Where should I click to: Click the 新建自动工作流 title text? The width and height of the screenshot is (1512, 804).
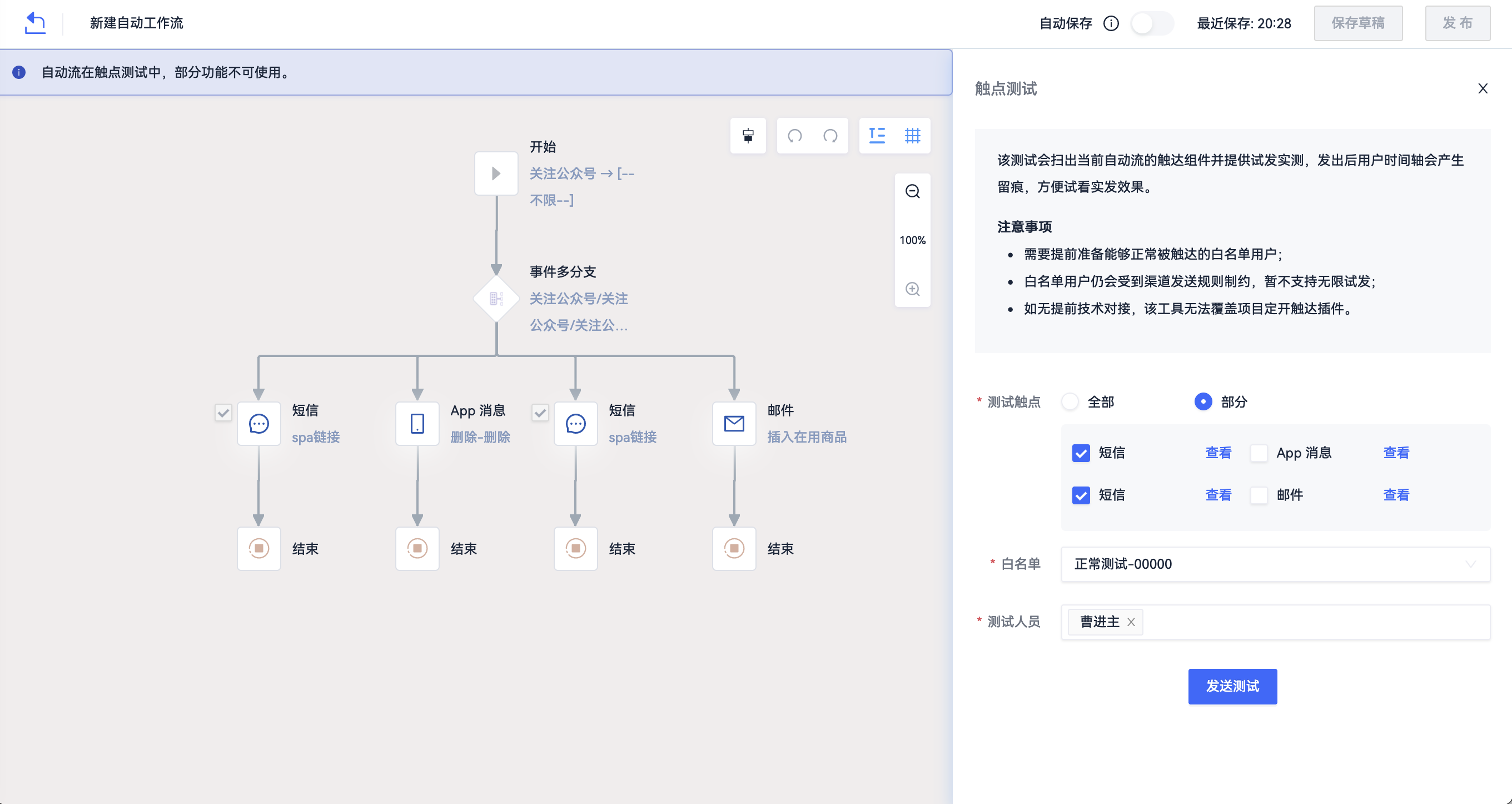tap(136, 23)
